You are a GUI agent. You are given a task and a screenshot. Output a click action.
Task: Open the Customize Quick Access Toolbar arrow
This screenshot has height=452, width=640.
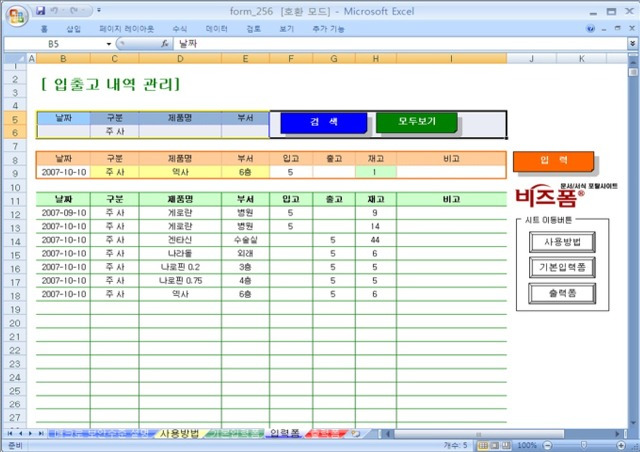coord(99,11)
